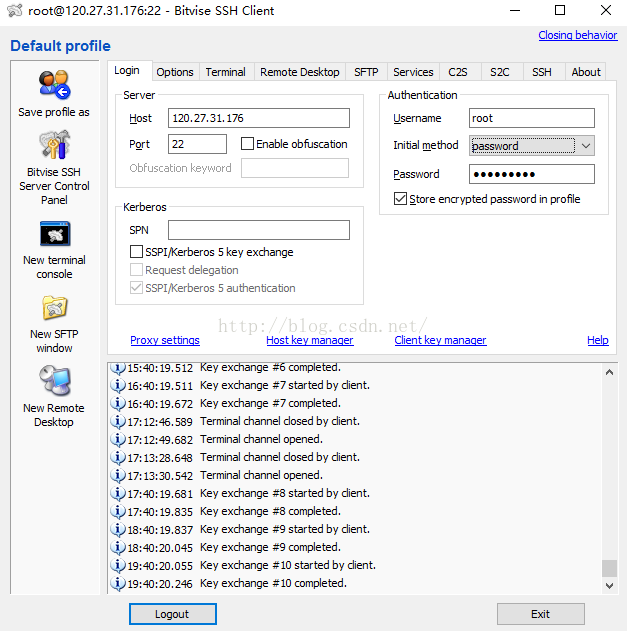This screenshot has width=627, height=631.
Task: Click the log scrollbar thumb
Action: [609, 568]
